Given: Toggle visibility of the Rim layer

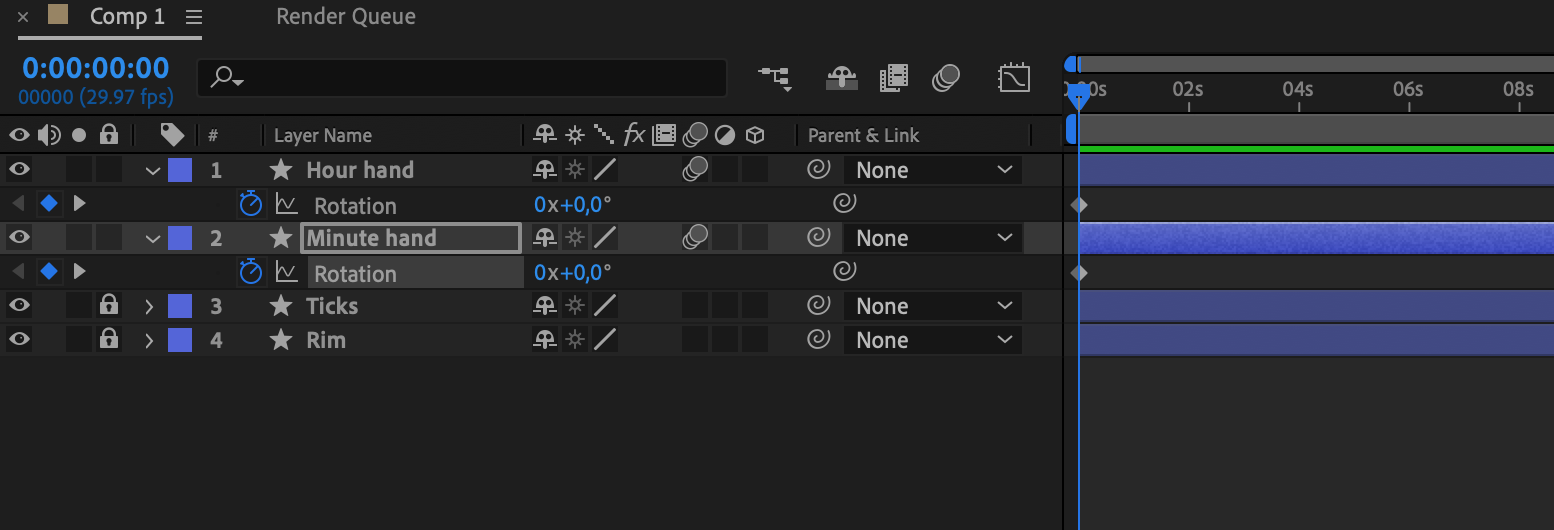Looking at the screenshot, I should [19, 340].
